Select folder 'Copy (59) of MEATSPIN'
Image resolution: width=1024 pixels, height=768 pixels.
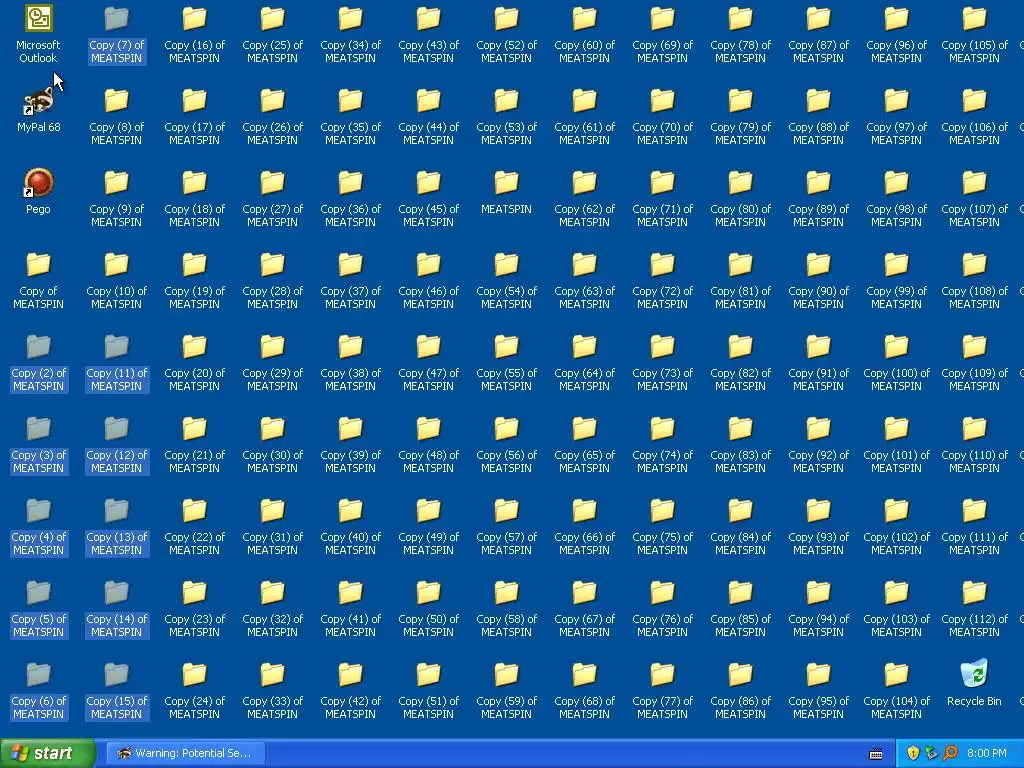[x=506, y=690]
